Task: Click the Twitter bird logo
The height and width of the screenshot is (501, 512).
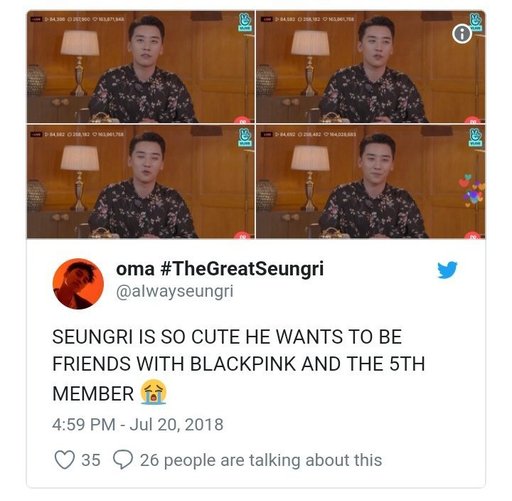Action: 447,270
